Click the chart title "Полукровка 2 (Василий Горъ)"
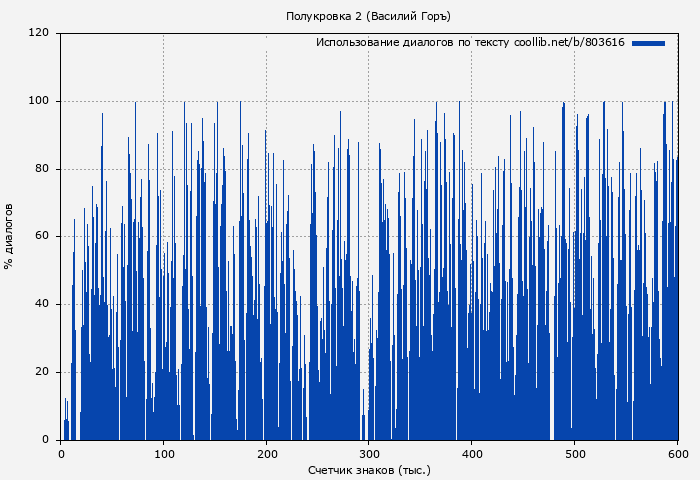 368,16
